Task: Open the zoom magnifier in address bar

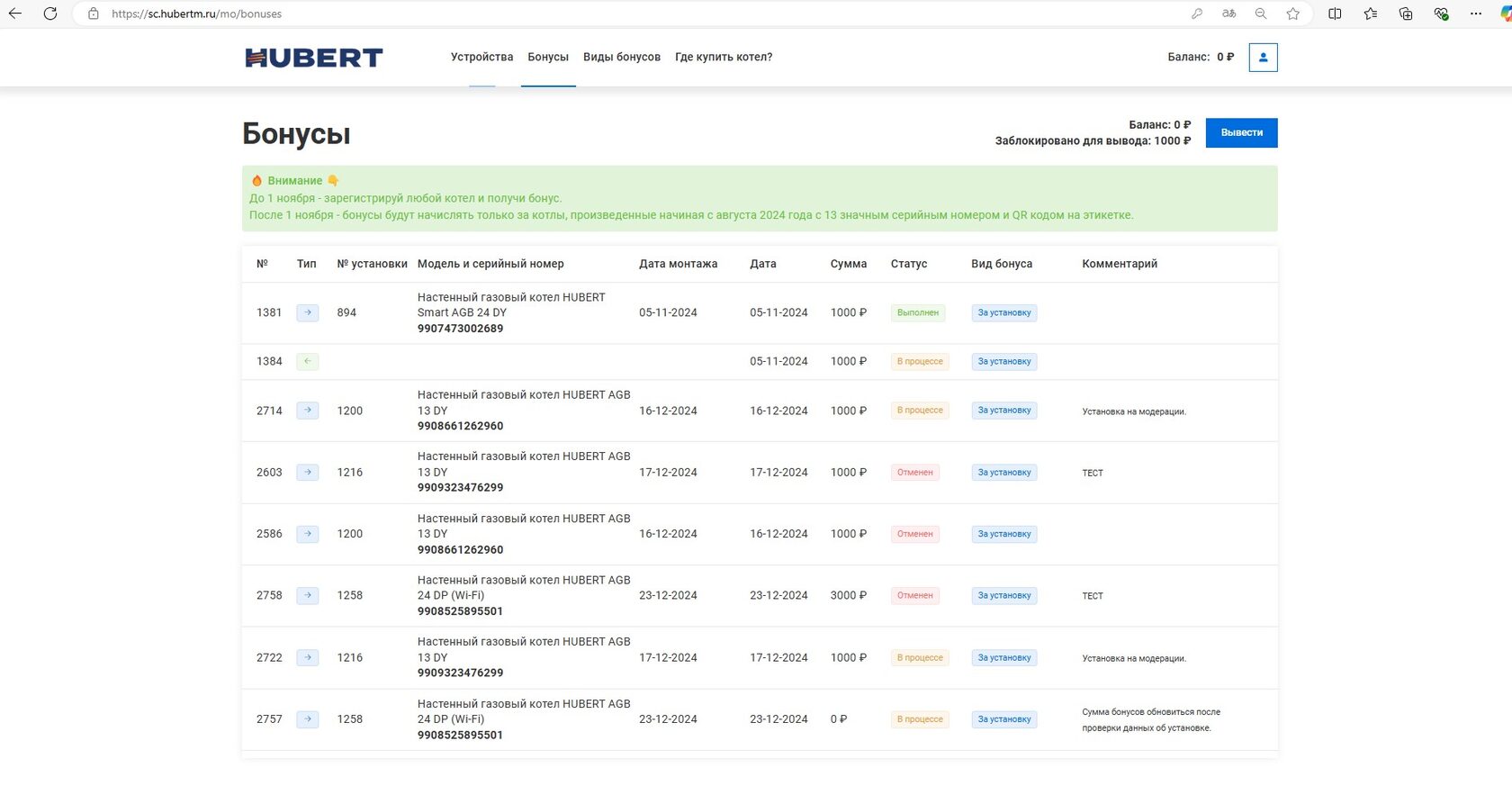Action: [x=1261, y=14]
